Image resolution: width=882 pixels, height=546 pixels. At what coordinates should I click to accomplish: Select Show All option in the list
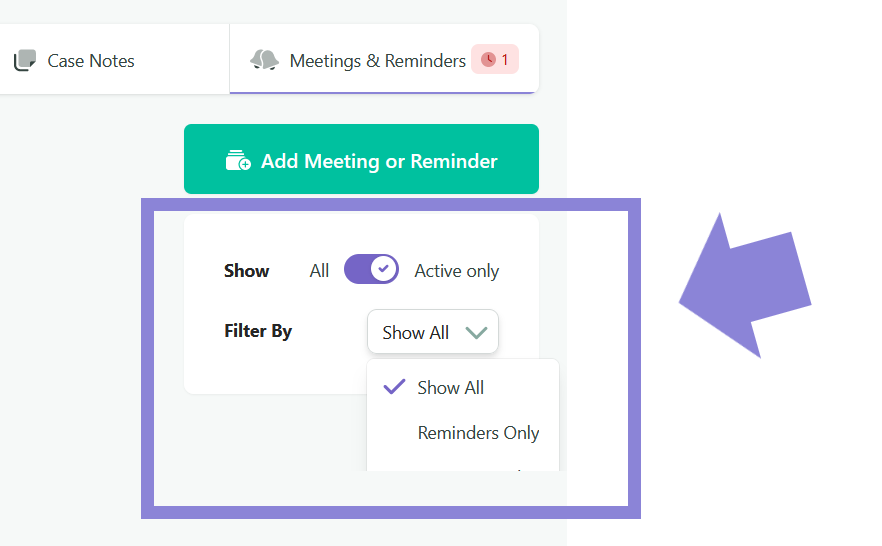click(x=450, y=387)
